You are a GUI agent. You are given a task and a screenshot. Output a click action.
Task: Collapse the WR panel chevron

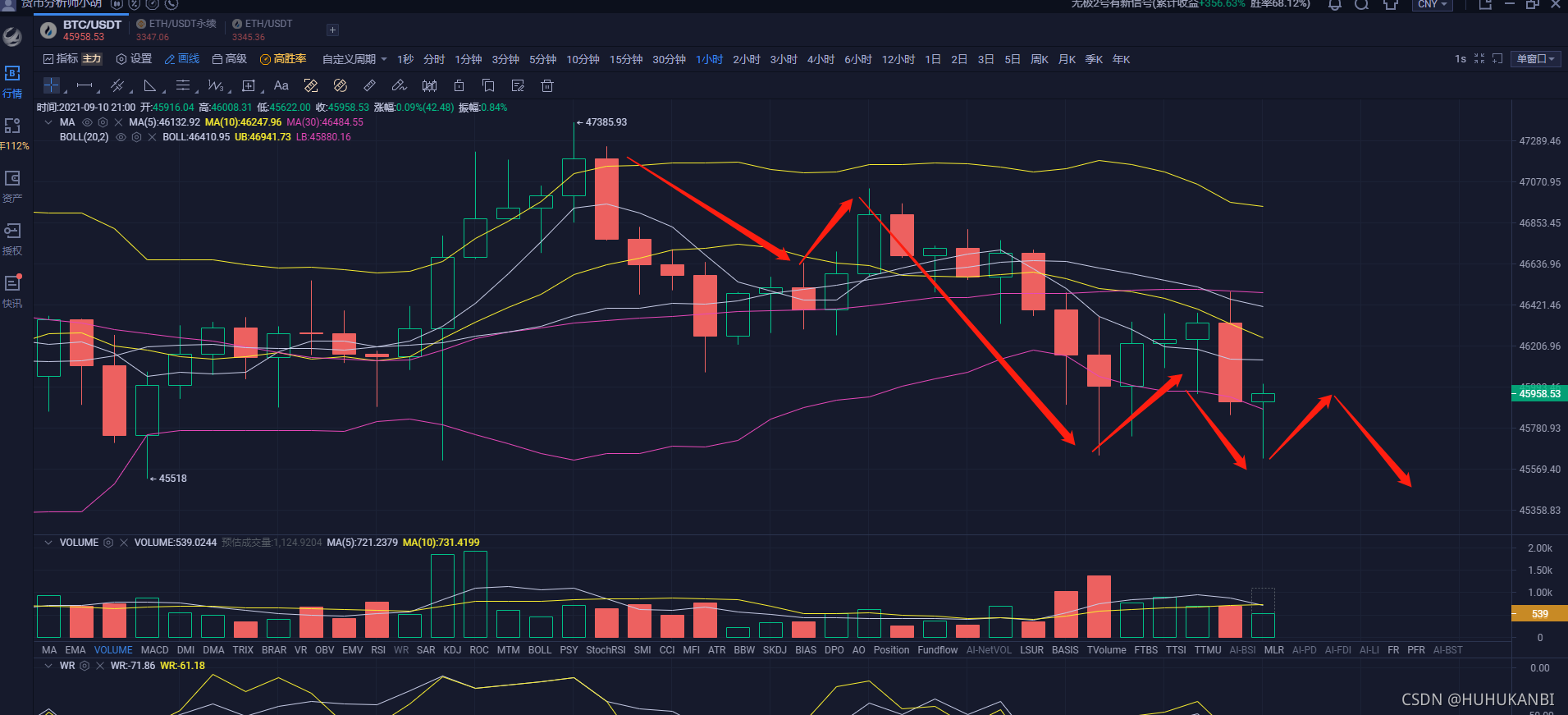[48, 666]
